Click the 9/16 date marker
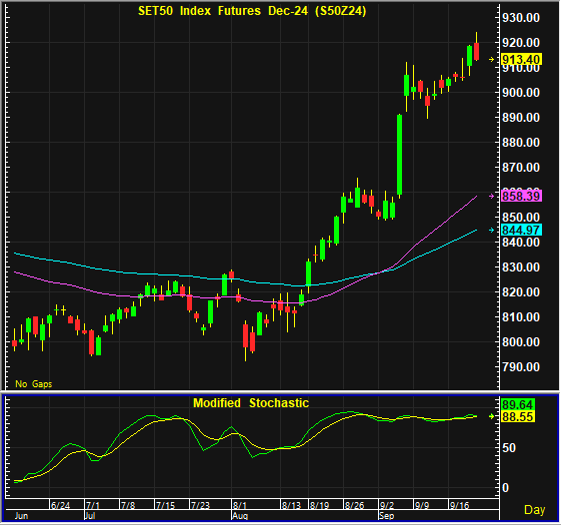561x525 pixels. point(460,505)
